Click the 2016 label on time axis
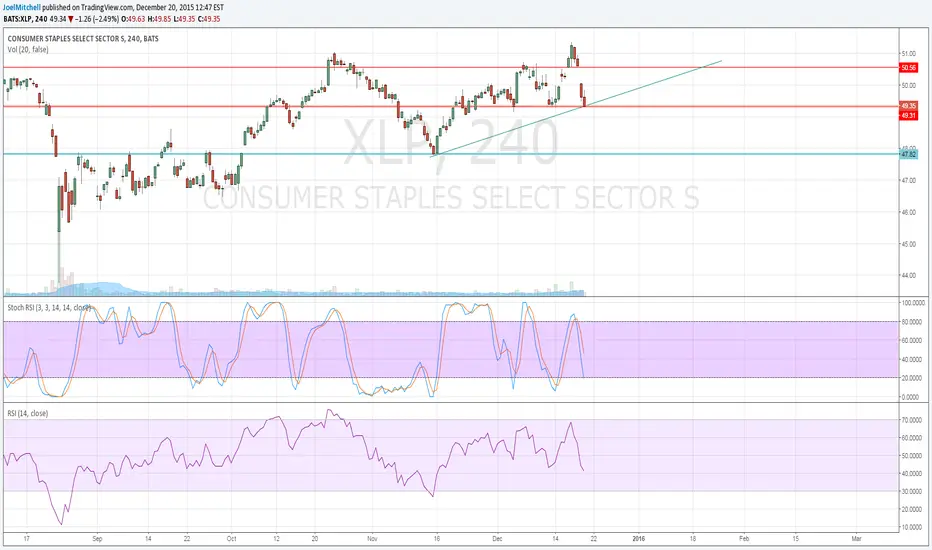The width and height of the screenshot is (932, 550). pos(638,539)
